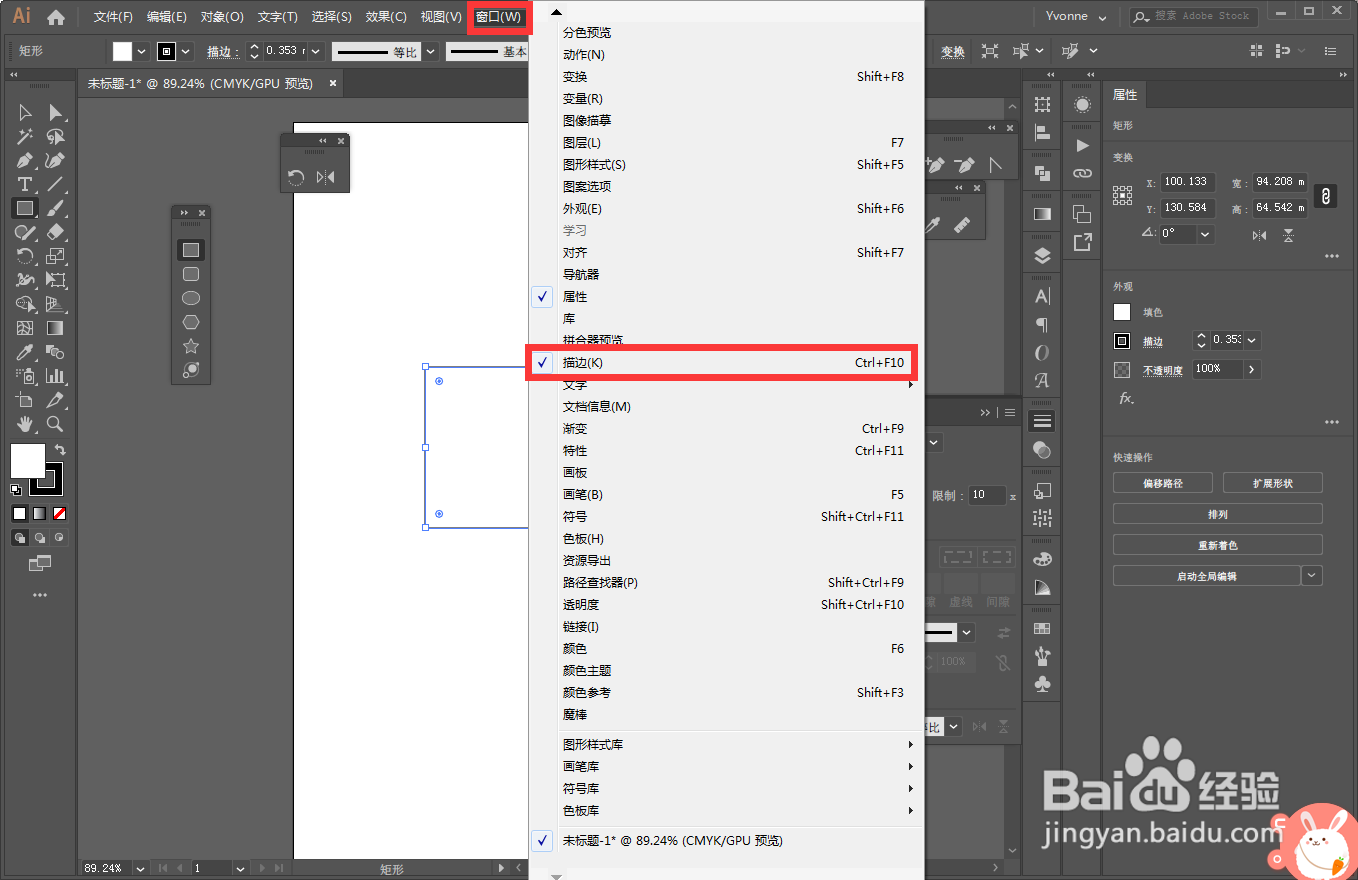Select the Magic Wand tool
This screenshot has height=880, width=1358.
[25, 136]
